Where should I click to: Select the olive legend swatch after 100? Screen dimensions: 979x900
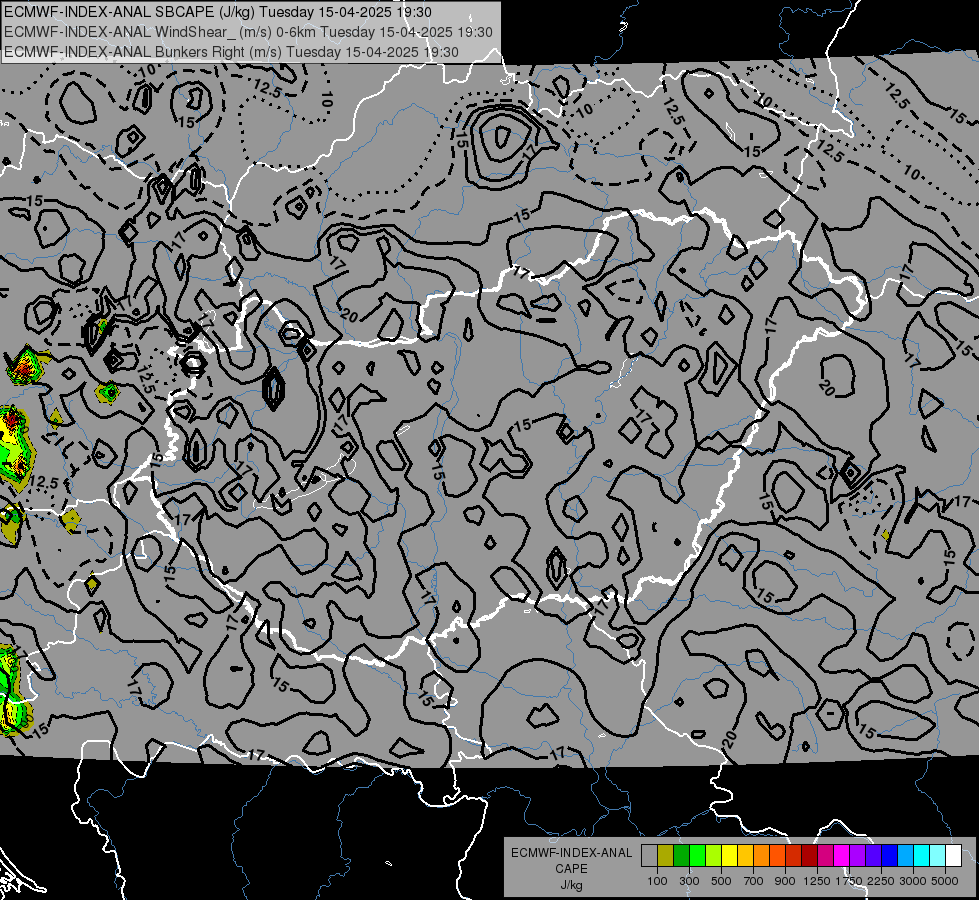(666, 856)
